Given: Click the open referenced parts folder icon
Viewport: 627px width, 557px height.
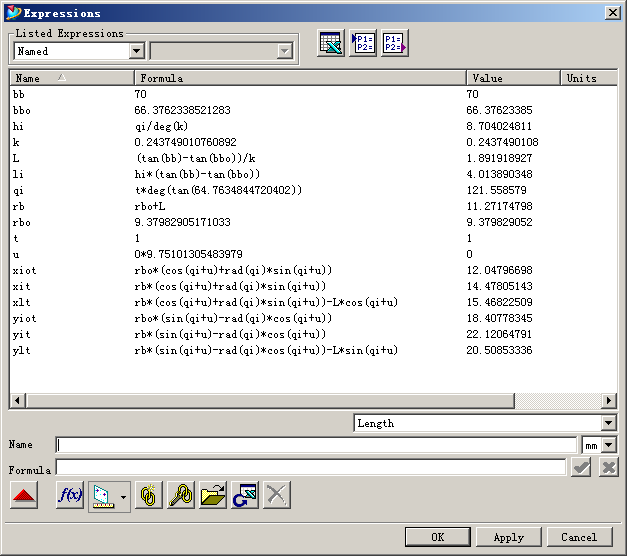Looking at the screenshot, I should tap(212, 495).
